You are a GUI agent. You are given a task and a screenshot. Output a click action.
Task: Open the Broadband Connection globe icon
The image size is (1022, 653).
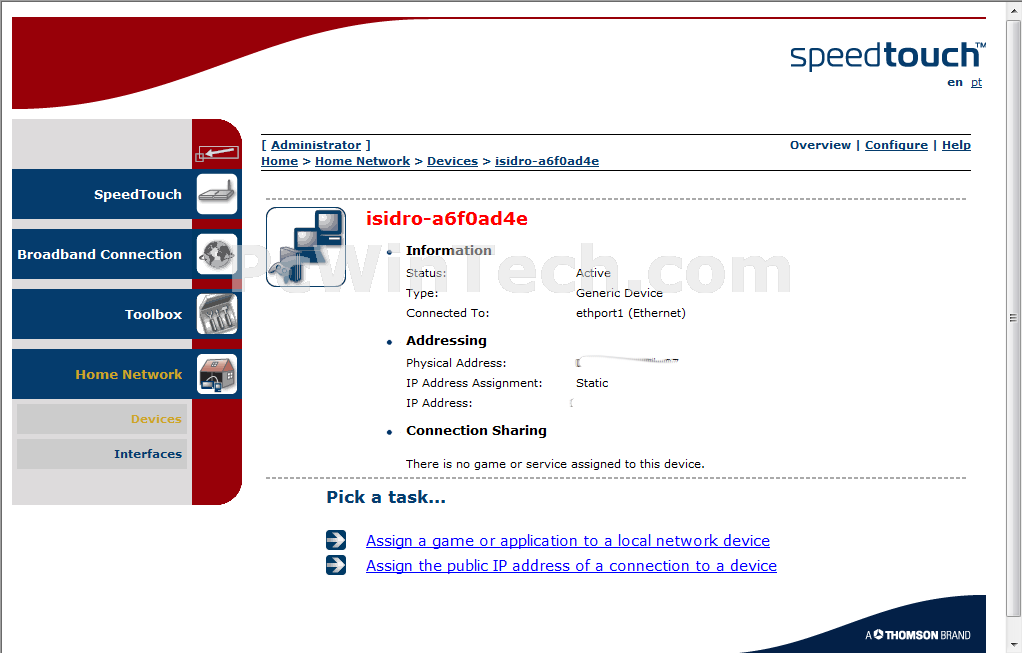click(x=217, y=254)
